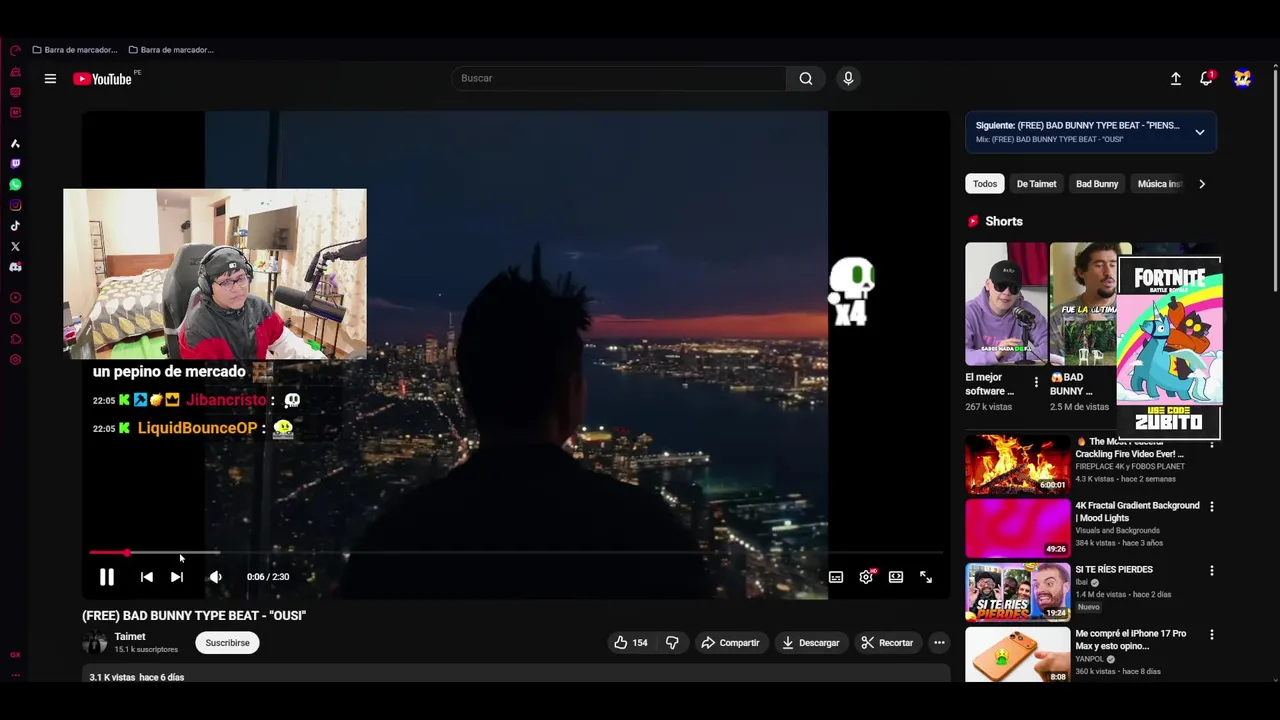The height and width of the screenshot is (720, 1280).
Task: Open WhatsApp in the browser sidebar
Action: 15,185
